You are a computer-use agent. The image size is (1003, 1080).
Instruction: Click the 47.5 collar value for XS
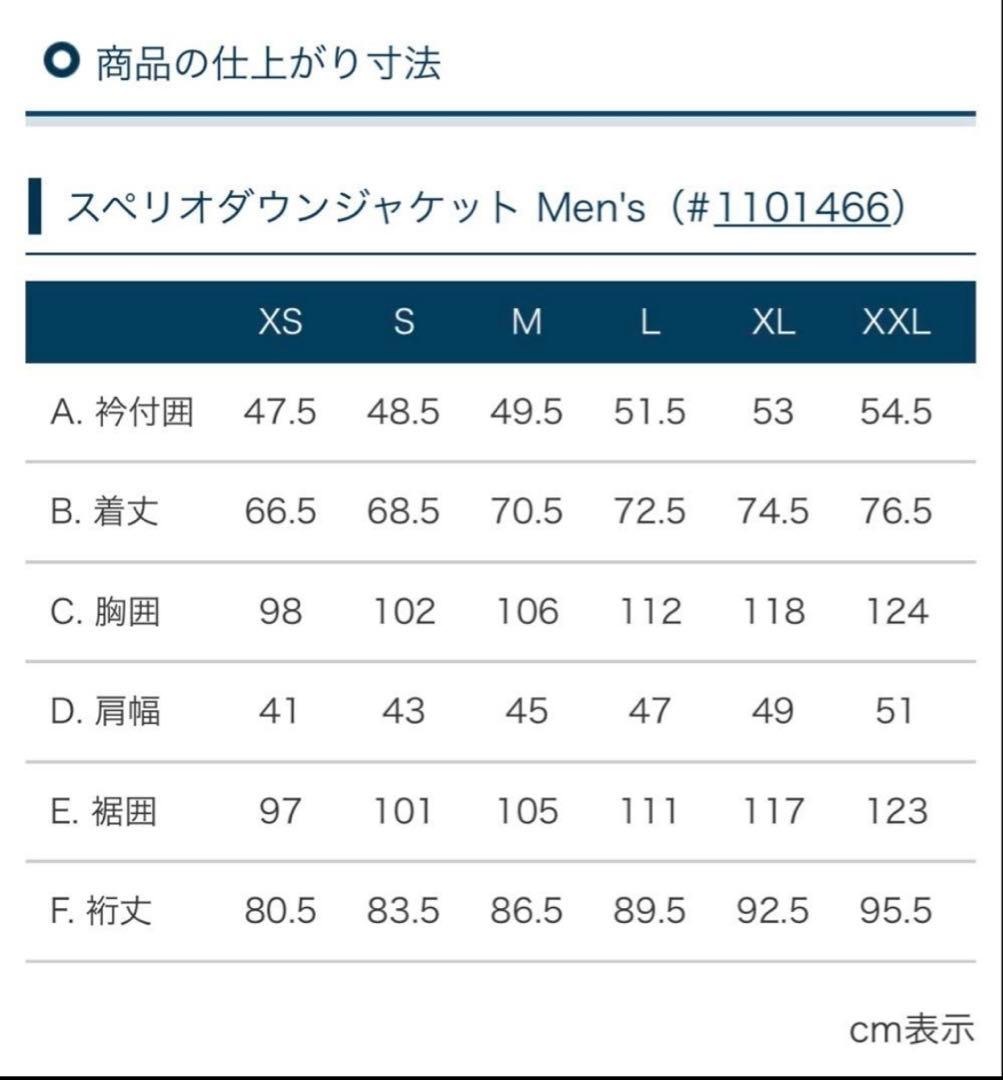pos(280,412)
